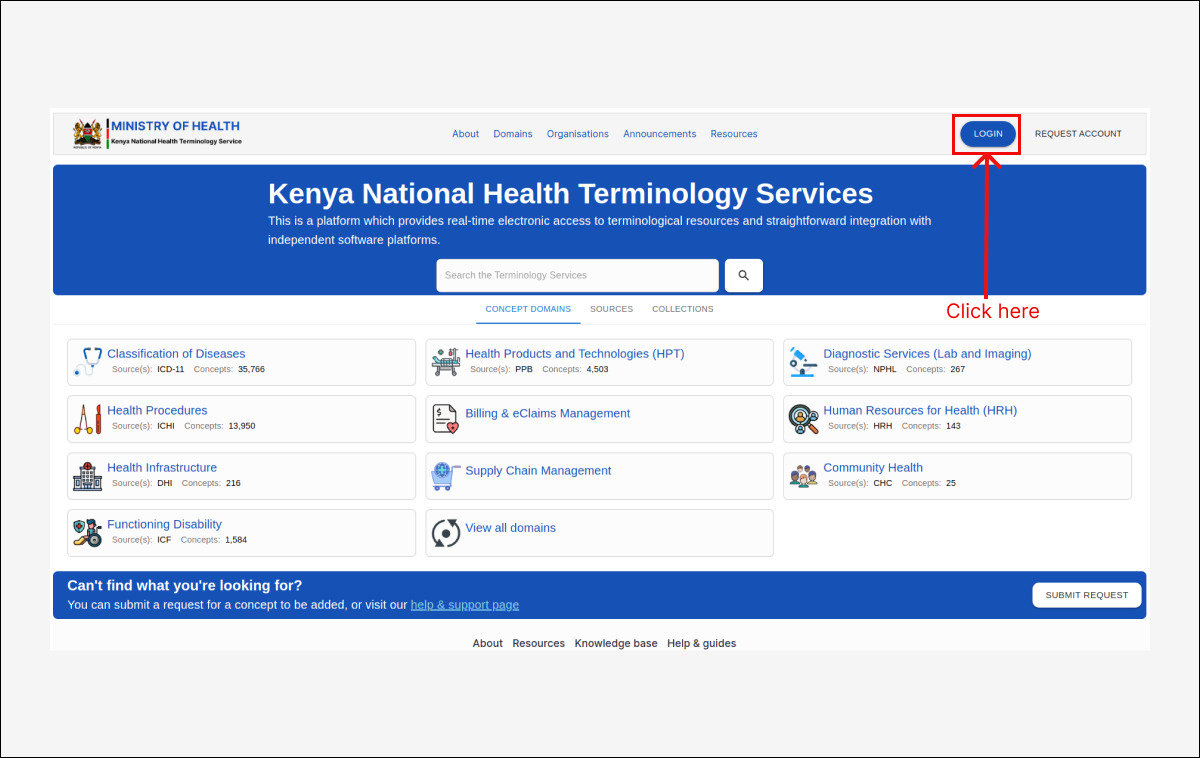Click the PPB source label
This screenshot has height=758, width=1200.
click(524, 369)
